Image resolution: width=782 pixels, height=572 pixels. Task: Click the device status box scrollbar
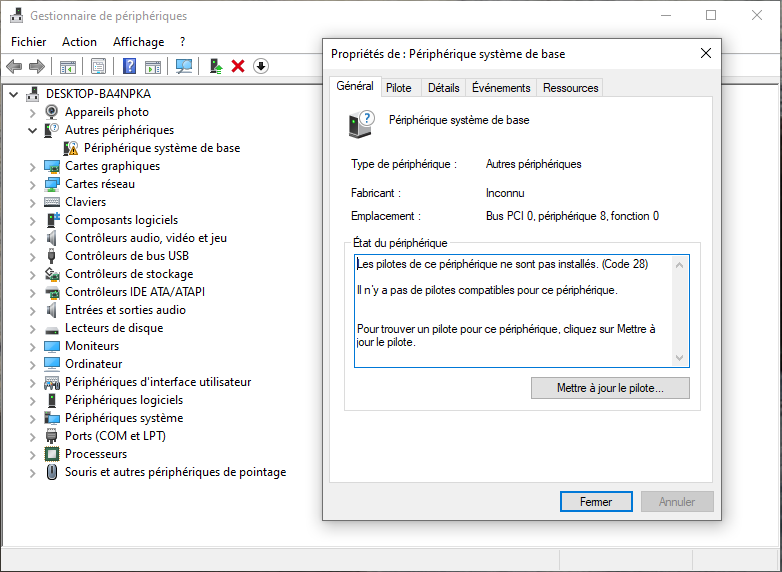(x=680, y=310)
